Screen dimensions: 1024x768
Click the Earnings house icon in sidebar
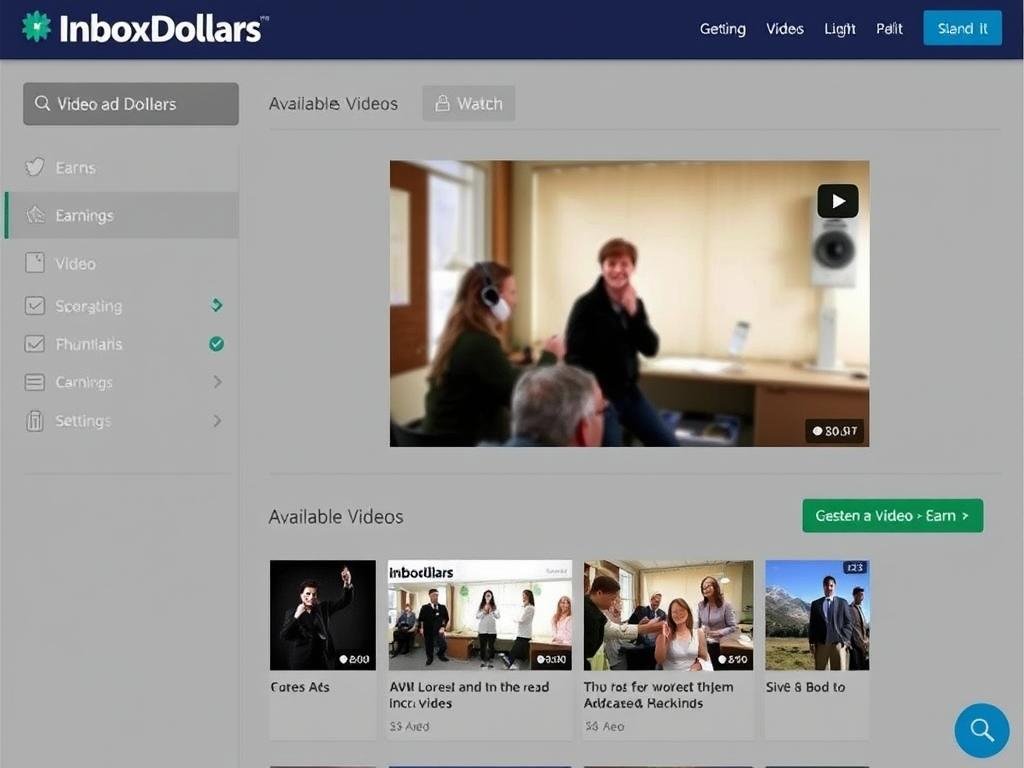[x=36, y=215]
